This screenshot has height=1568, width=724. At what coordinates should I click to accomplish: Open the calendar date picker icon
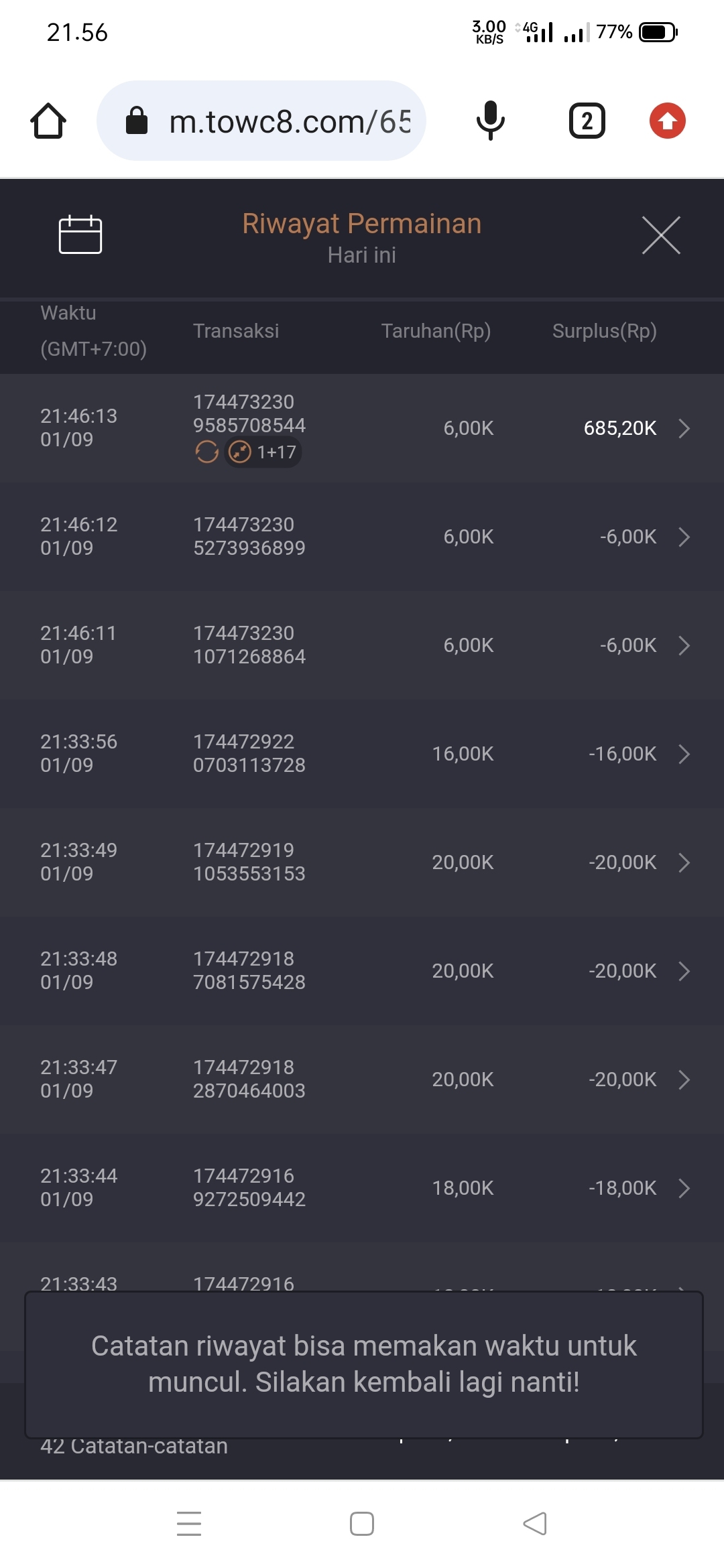[80, 235]
